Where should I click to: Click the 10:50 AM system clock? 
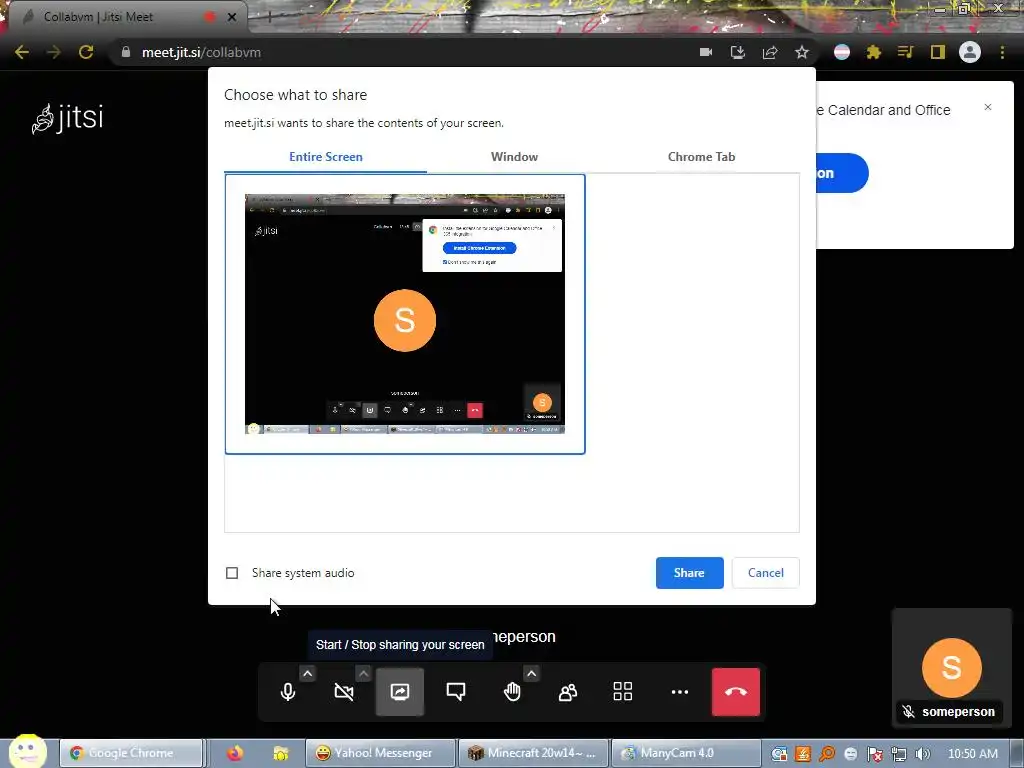pyautogui.click(x=972, y=754)
